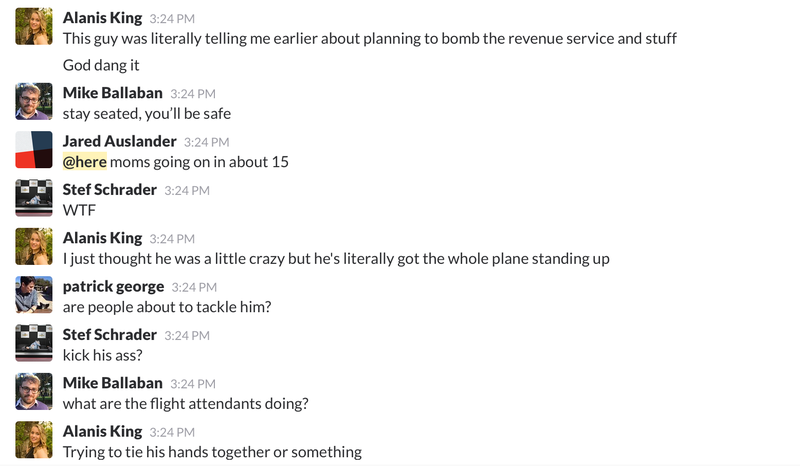Open Jared Auslander's red and blue avatar

pyautogui.click(x=34, y=150)
